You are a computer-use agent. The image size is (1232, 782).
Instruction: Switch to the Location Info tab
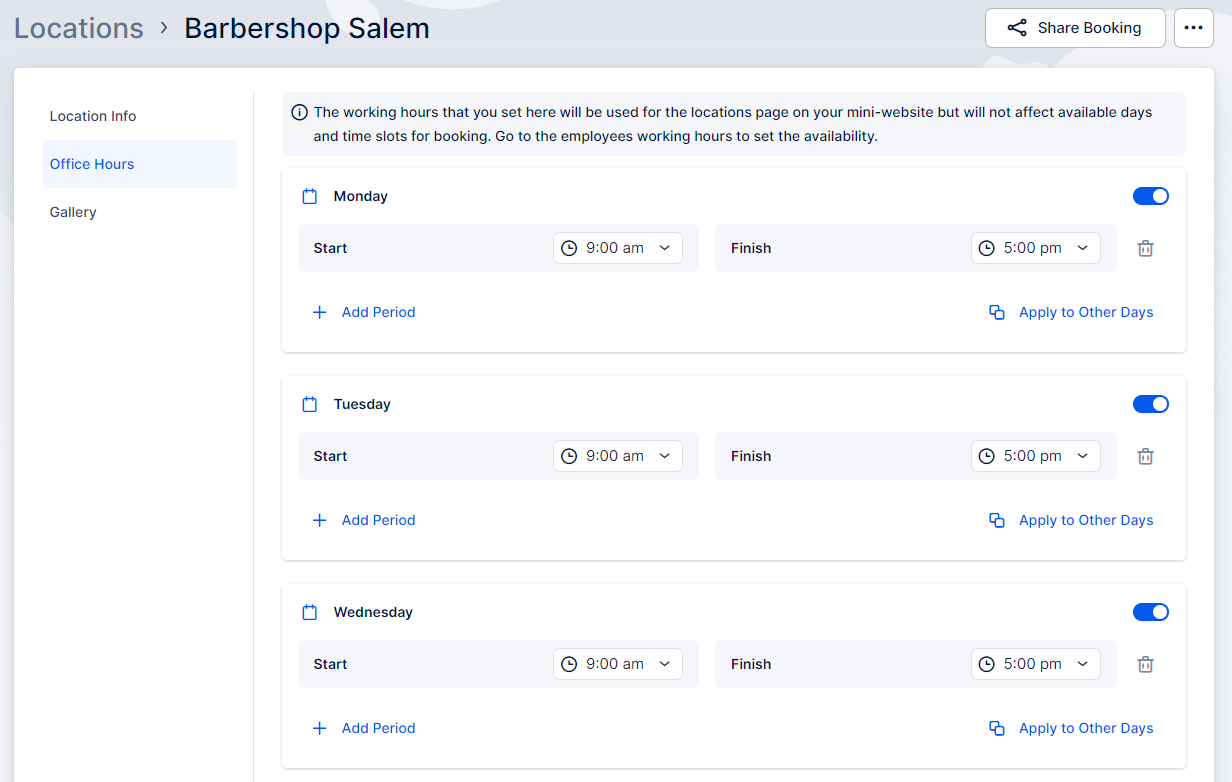tap(93, 116)
